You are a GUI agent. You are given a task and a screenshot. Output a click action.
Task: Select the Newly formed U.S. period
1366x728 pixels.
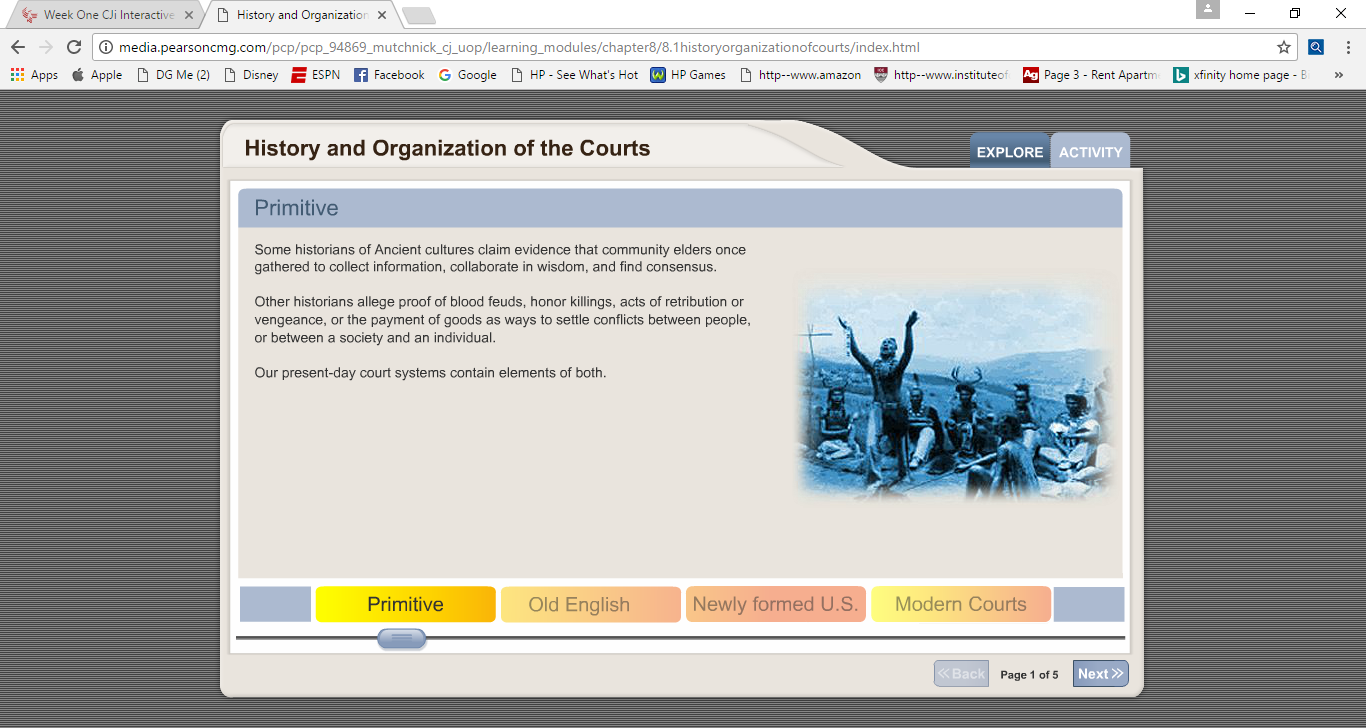pos(775,604)
